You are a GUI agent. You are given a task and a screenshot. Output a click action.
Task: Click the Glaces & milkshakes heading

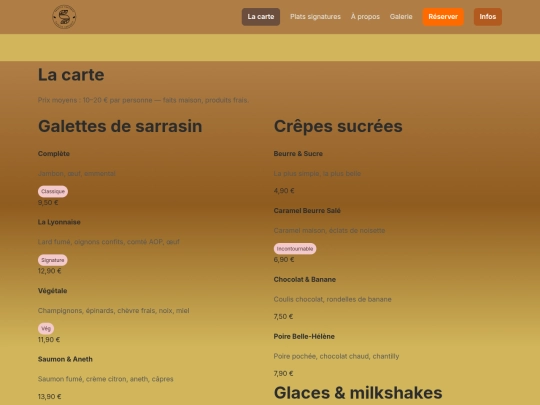358,393
